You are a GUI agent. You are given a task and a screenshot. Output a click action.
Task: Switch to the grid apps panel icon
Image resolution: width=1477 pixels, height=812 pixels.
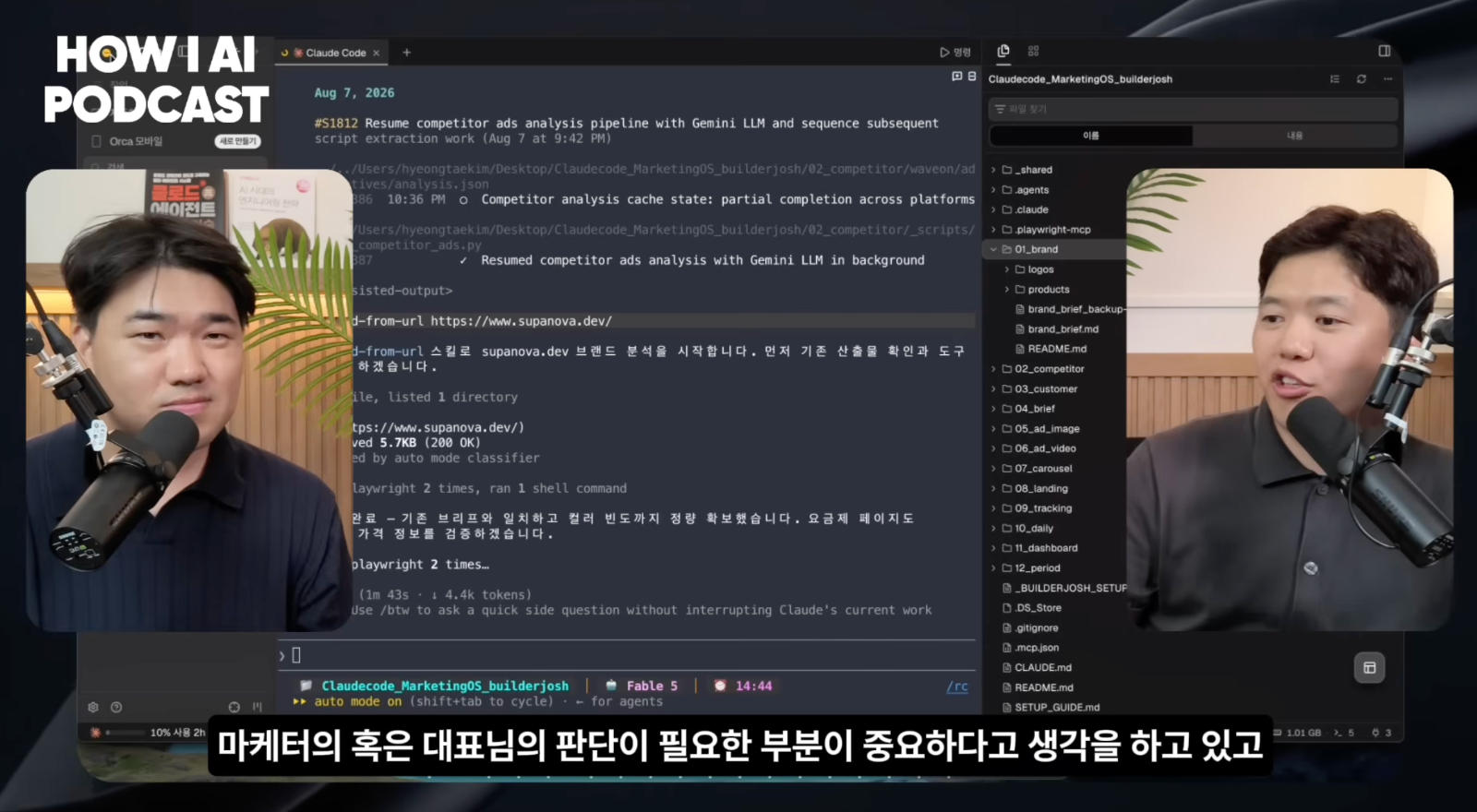[1033, 51]
